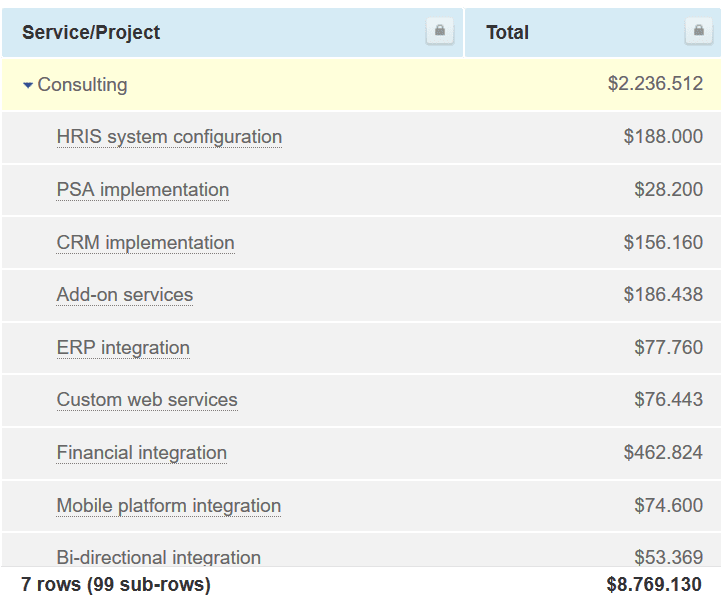Screen dimensions: 726x597
Task: Select the grand total $8.769.130
Action: pyautogui.click(x=654, y=584)
